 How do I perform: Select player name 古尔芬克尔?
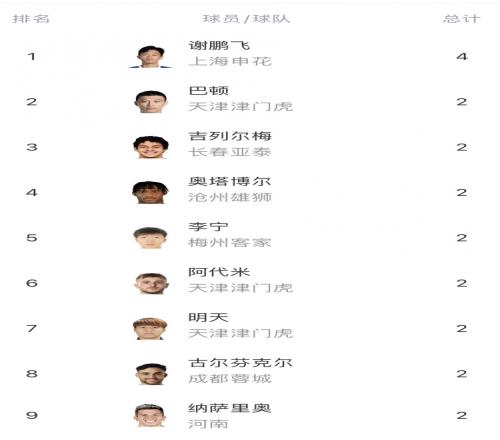[x=240, y=363]
